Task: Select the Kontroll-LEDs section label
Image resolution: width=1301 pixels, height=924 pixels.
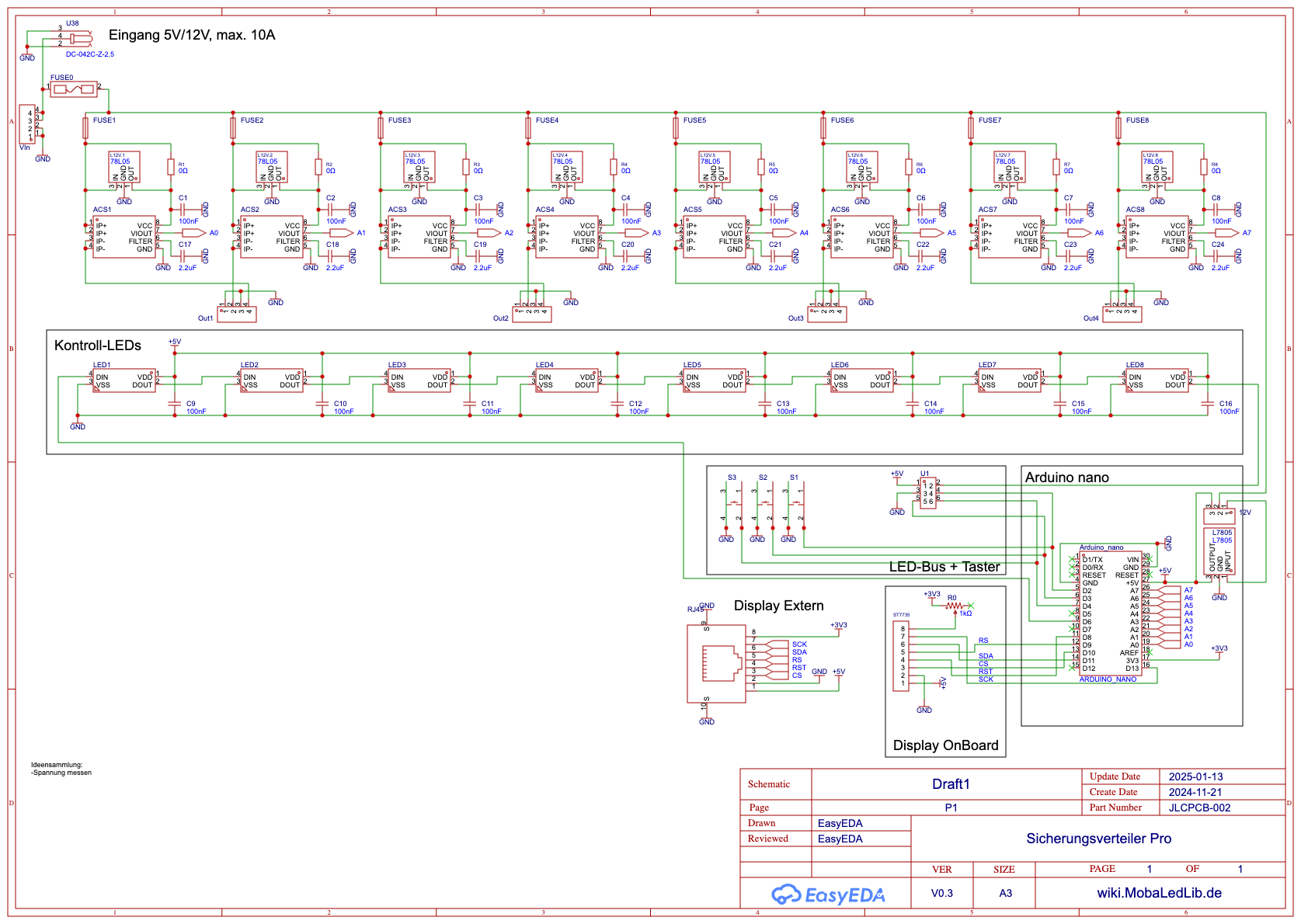Action: click(x=98, y=346)
